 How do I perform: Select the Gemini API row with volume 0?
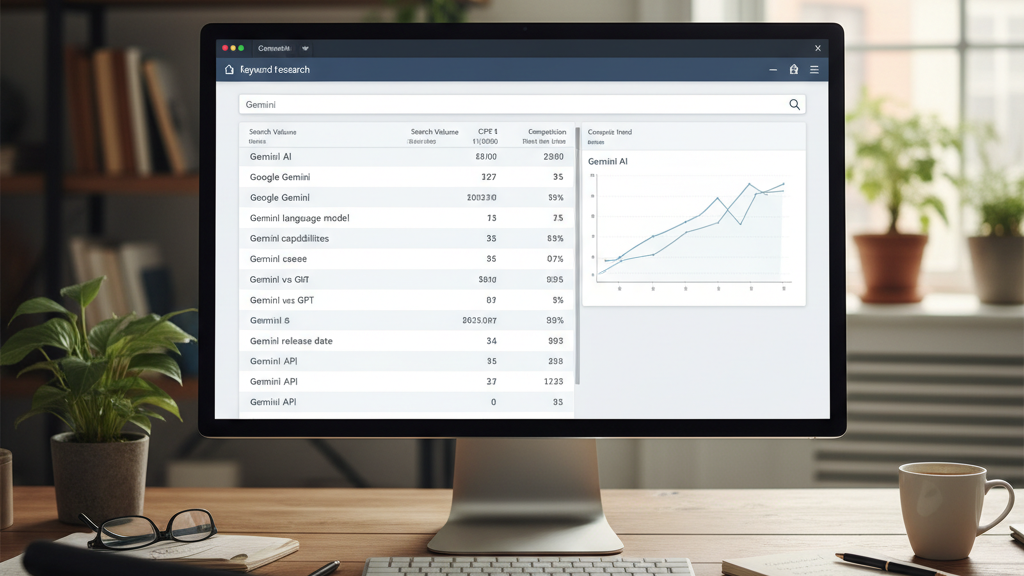tap(406, 402)
